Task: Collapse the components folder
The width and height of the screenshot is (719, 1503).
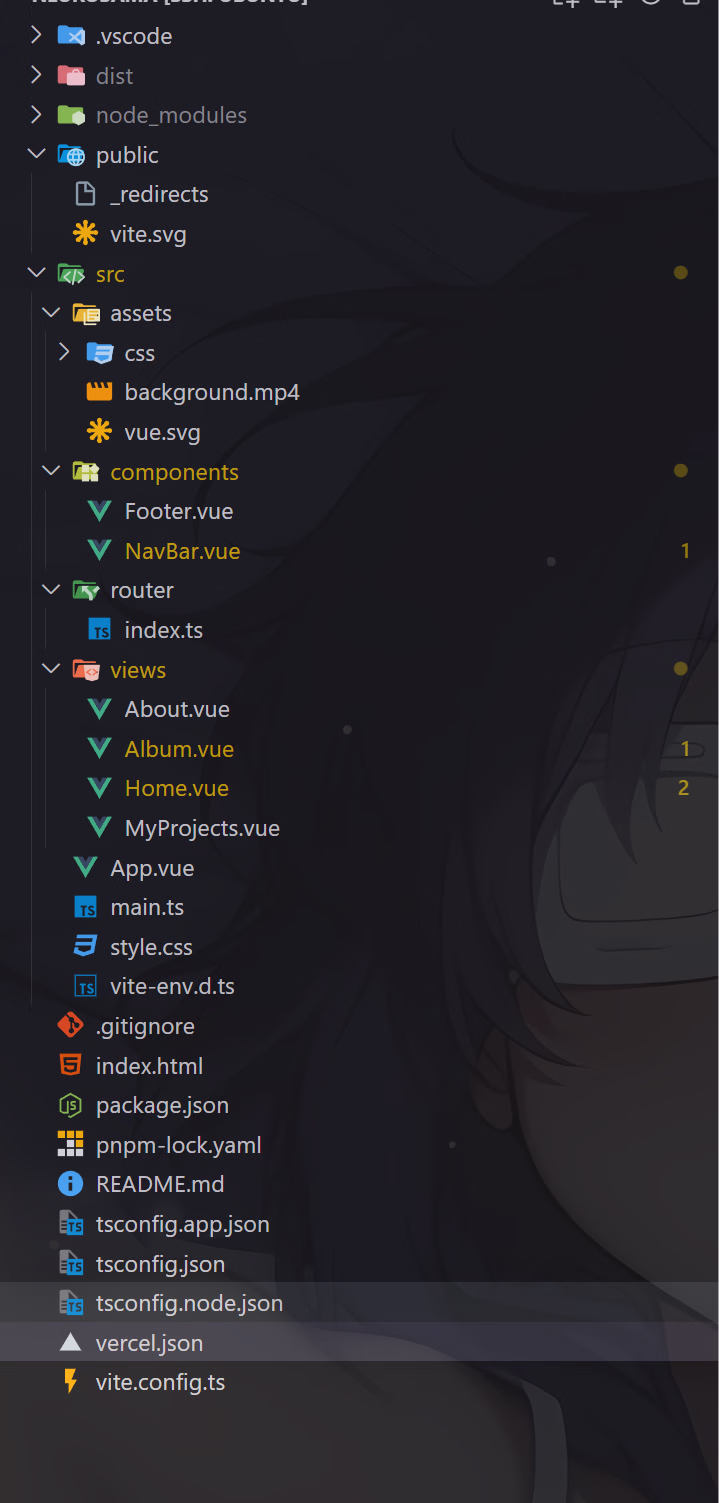Action: (x=51, y=471)
